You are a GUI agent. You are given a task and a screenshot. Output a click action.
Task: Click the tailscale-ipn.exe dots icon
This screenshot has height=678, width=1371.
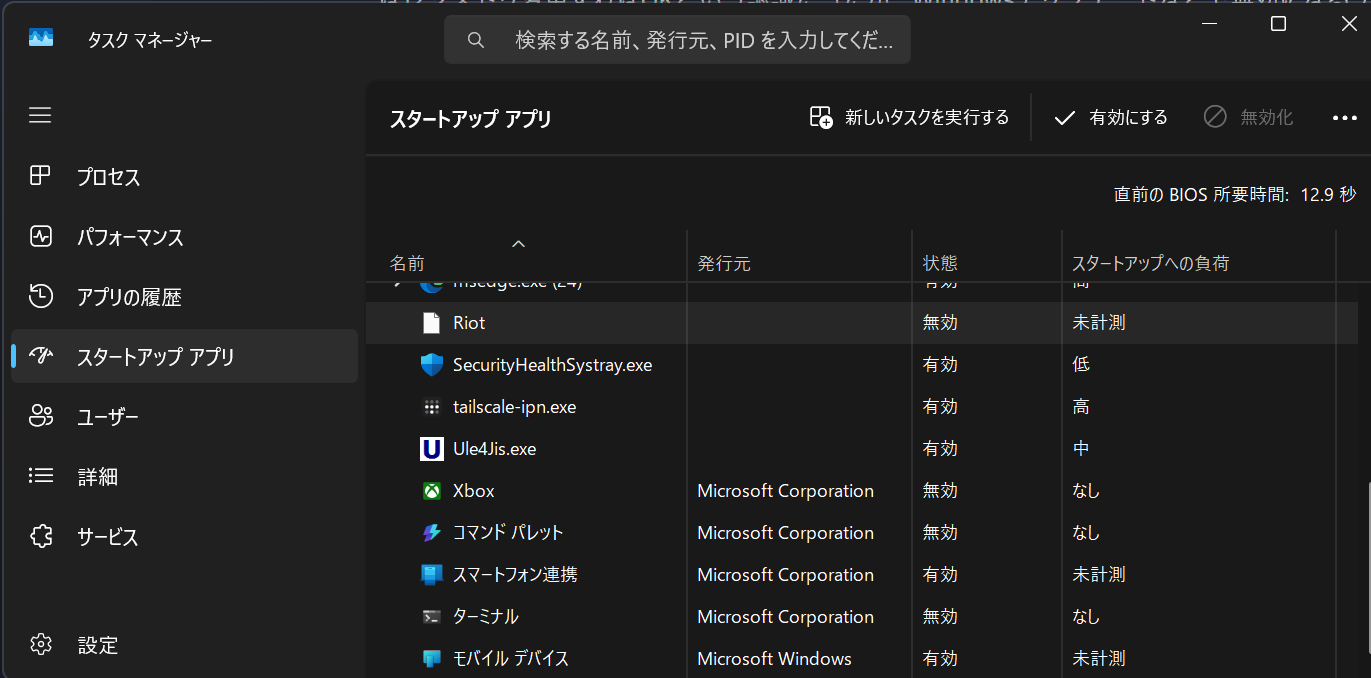pyautogui.click(x=432, y=407)
